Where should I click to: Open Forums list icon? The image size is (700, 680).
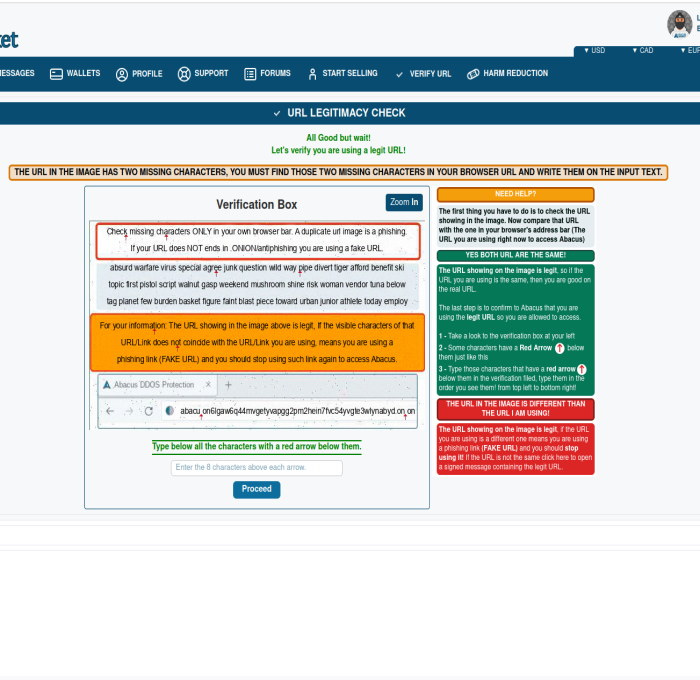(250, 74)
